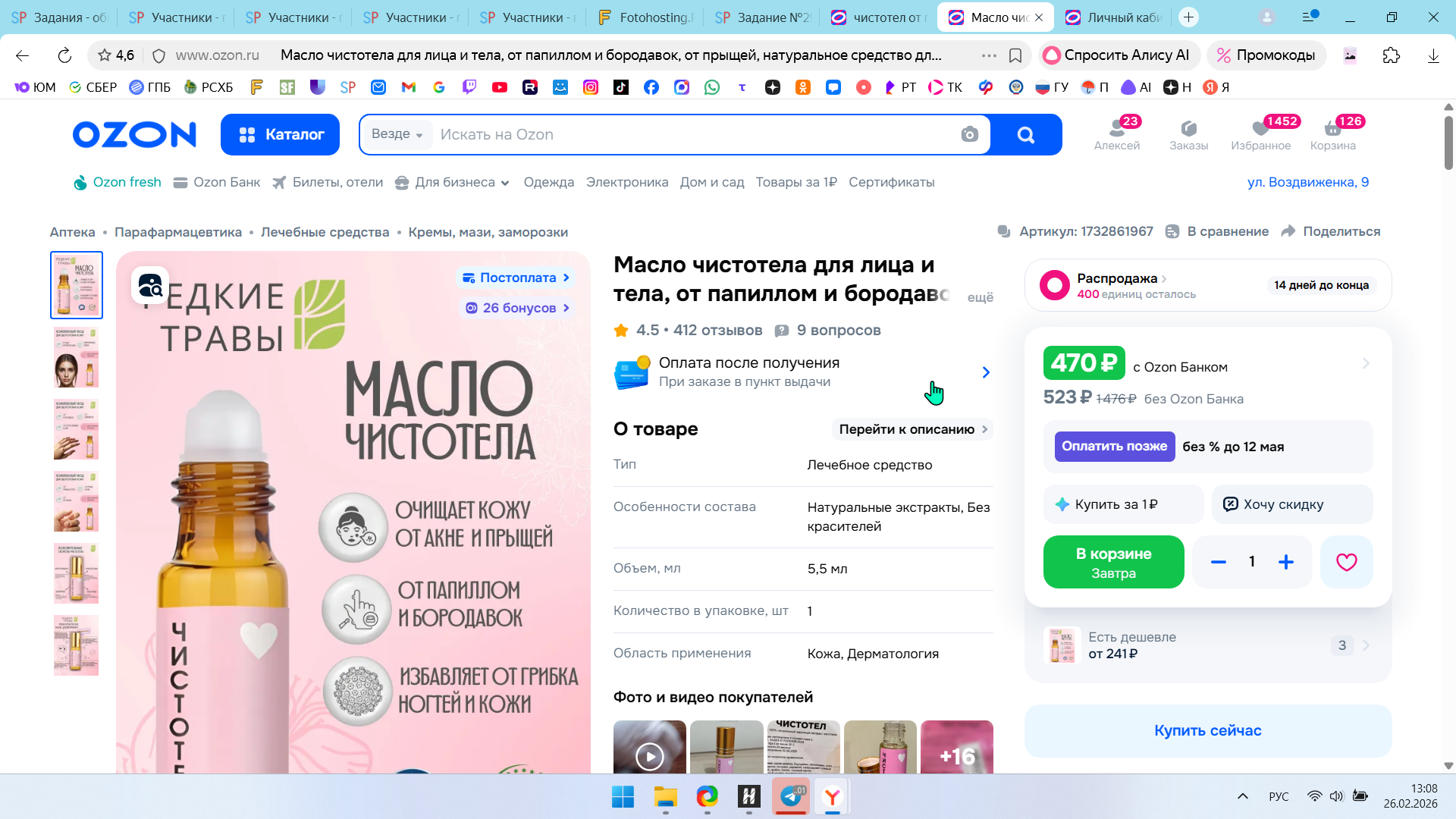Open the Везде search scope dropdown
Screen dimensions: 1456x819
pyautogui.click(x=397, y=134)
